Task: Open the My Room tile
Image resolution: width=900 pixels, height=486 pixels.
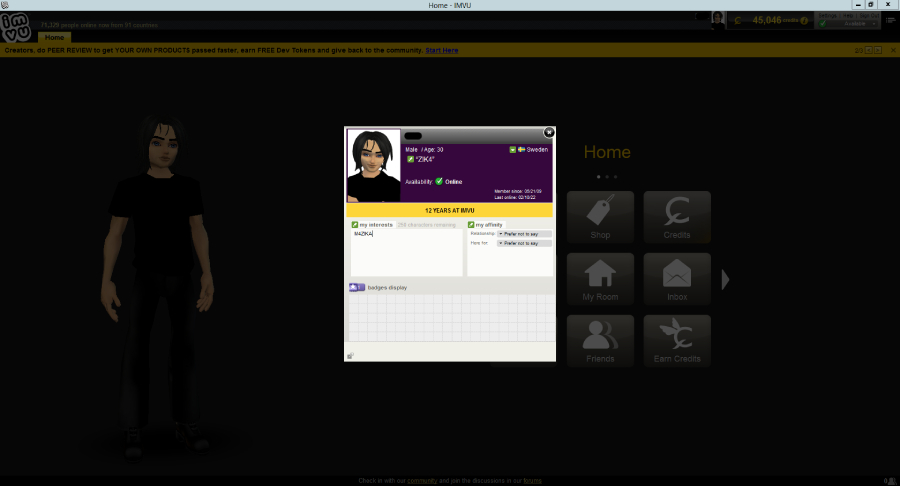Action: (600, 279)
